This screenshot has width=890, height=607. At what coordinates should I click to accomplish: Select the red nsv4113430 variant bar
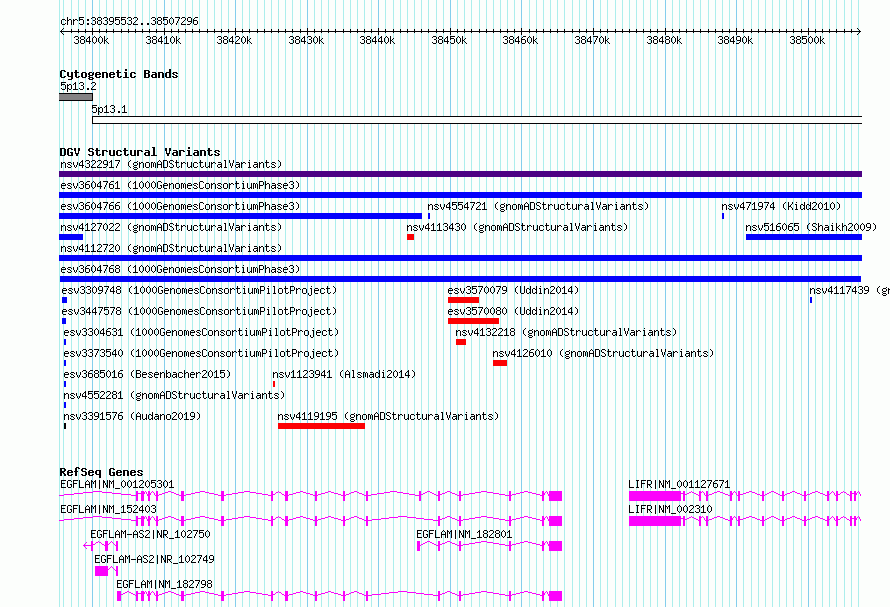tap(410, 237)
